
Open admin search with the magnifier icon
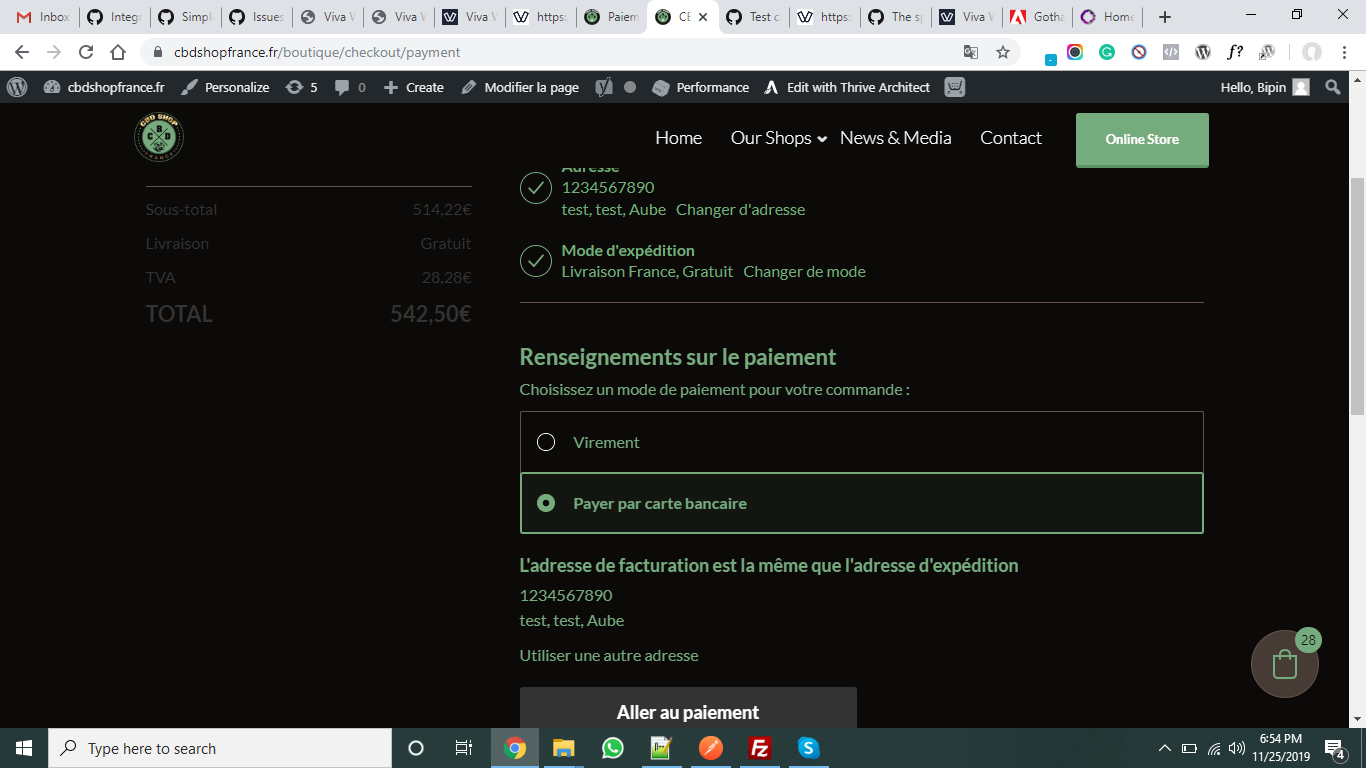tap(1333, 87)
